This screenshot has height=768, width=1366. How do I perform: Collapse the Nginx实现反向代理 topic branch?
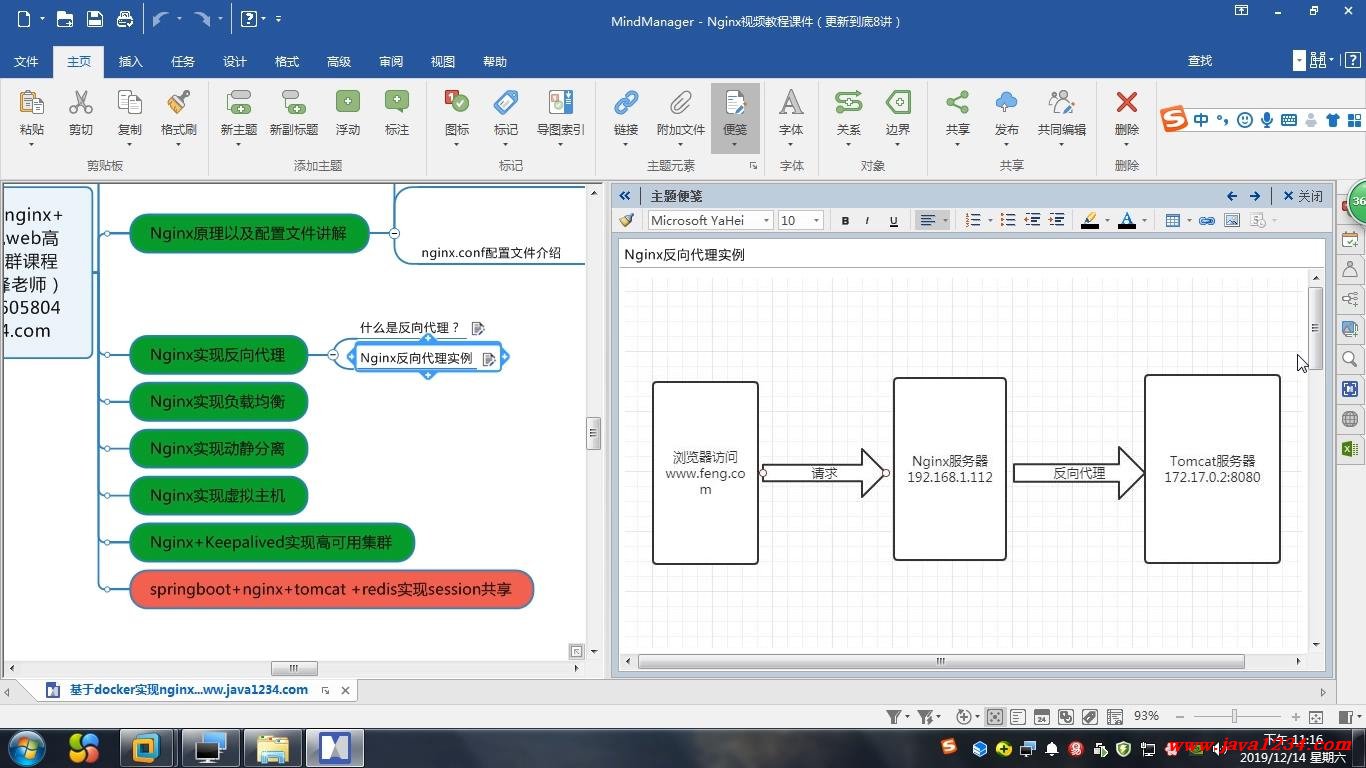[333, 355]
